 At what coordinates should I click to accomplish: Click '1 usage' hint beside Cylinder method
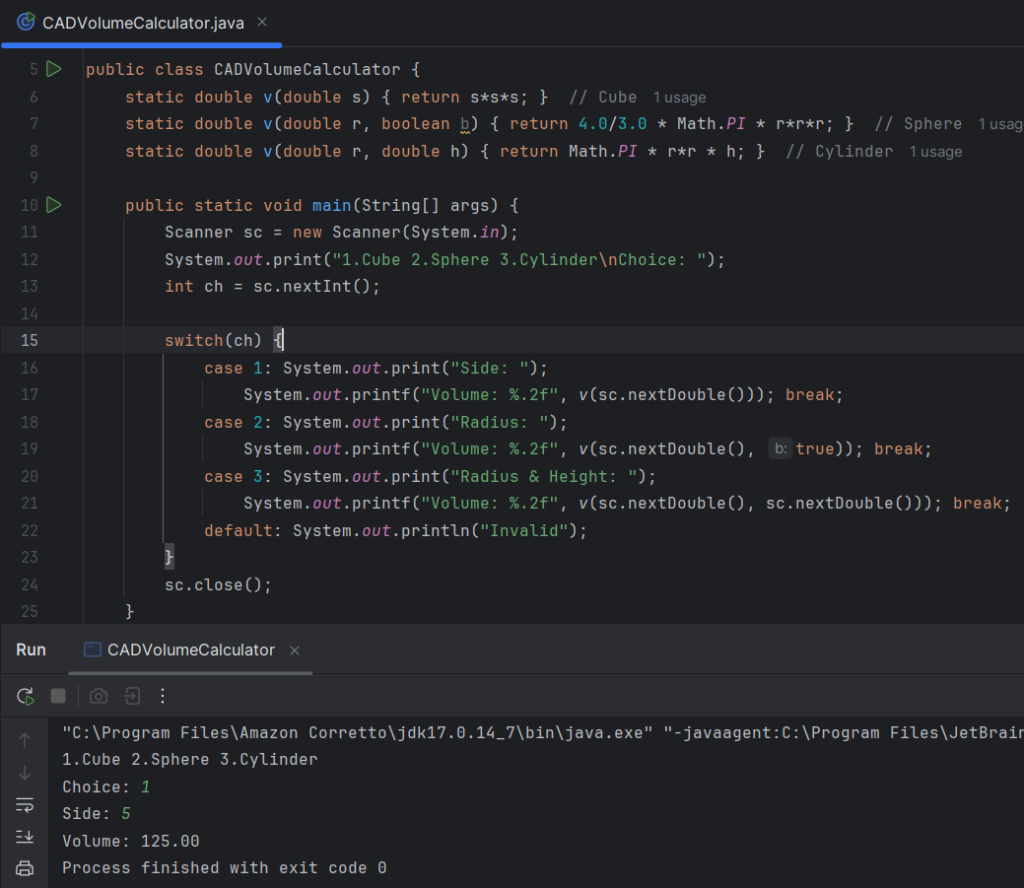[x=935, y=152]
